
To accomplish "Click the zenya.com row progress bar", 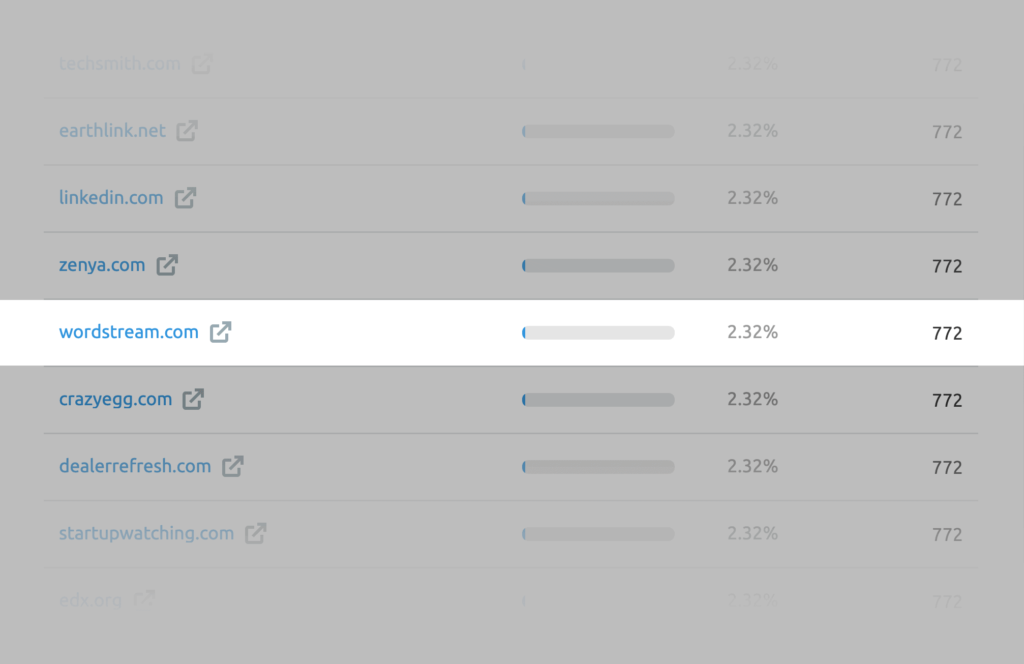I will point(598,266).
